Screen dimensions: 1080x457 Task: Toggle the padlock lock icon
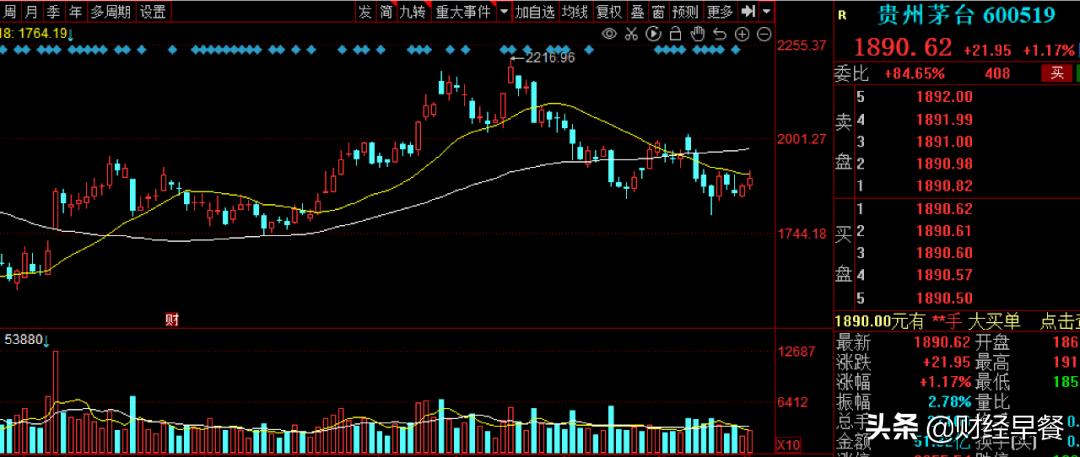675,34
